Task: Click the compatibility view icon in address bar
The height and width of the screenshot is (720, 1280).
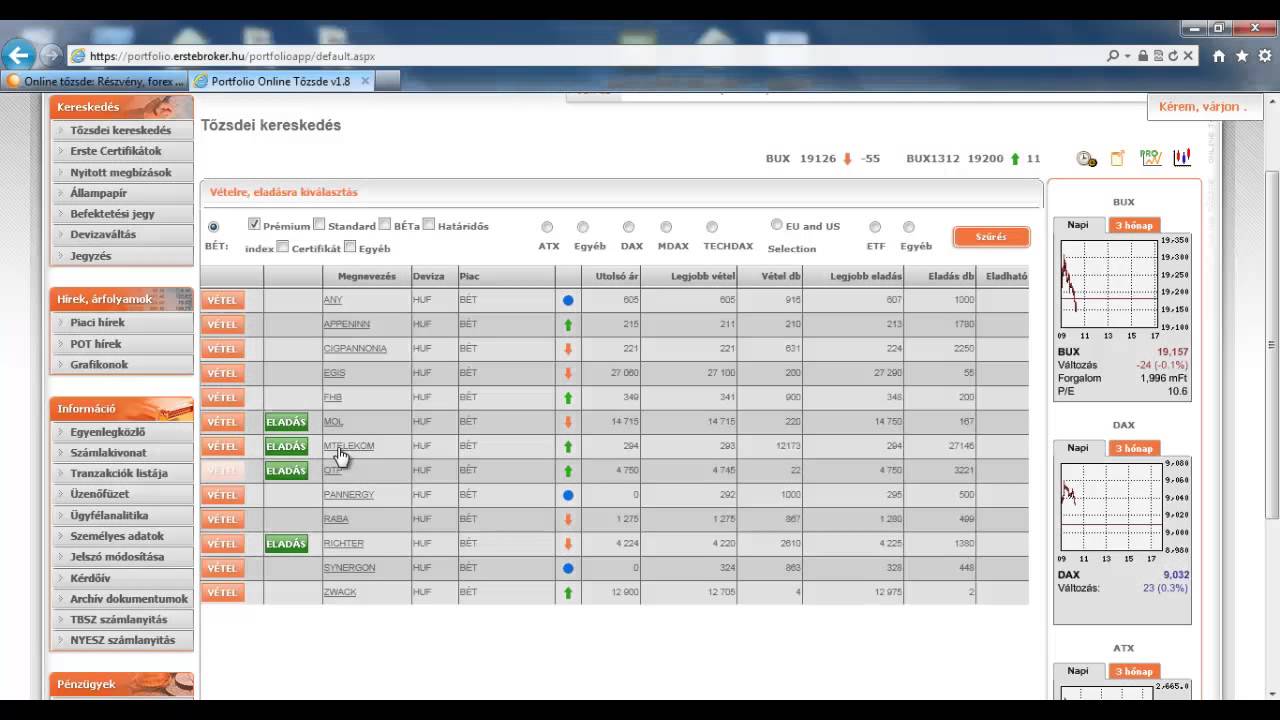Action: pyautogui.click(x=1158, y=56)
